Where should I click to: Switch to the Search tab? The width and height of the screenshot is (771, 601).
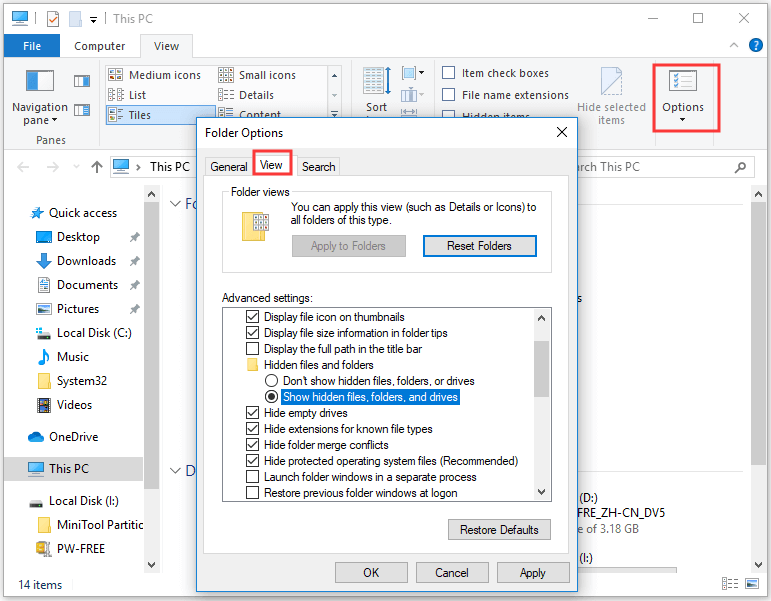(319, 167)
